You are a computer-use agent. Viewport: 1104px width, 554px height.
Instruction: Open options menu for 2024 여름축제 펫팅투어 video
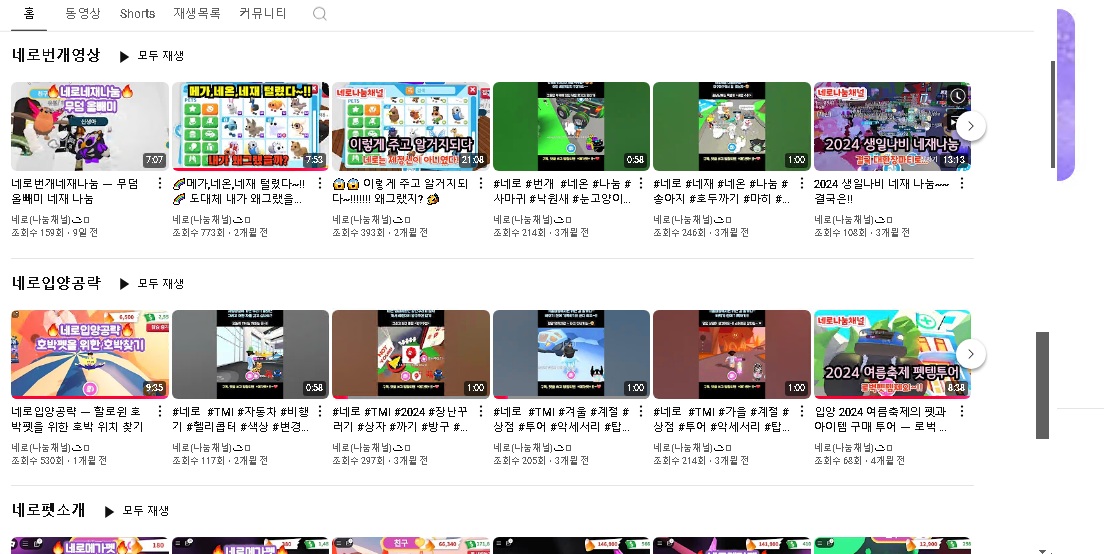[x=962, y=411]
